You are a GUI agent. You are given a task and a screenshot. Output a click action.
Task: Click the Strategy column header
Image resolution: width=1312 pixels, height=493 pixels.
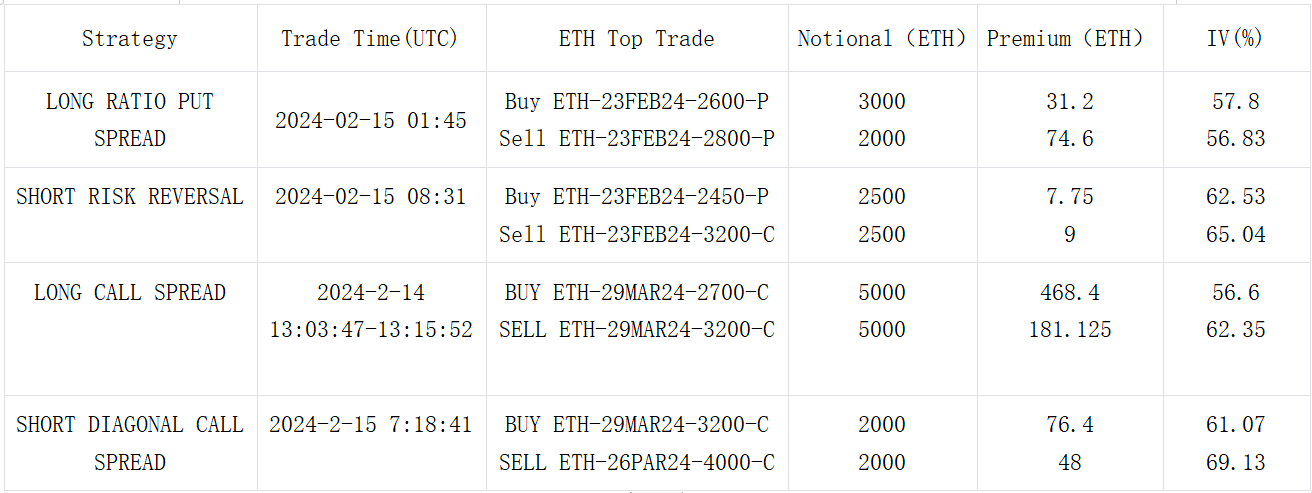(129, 39)
